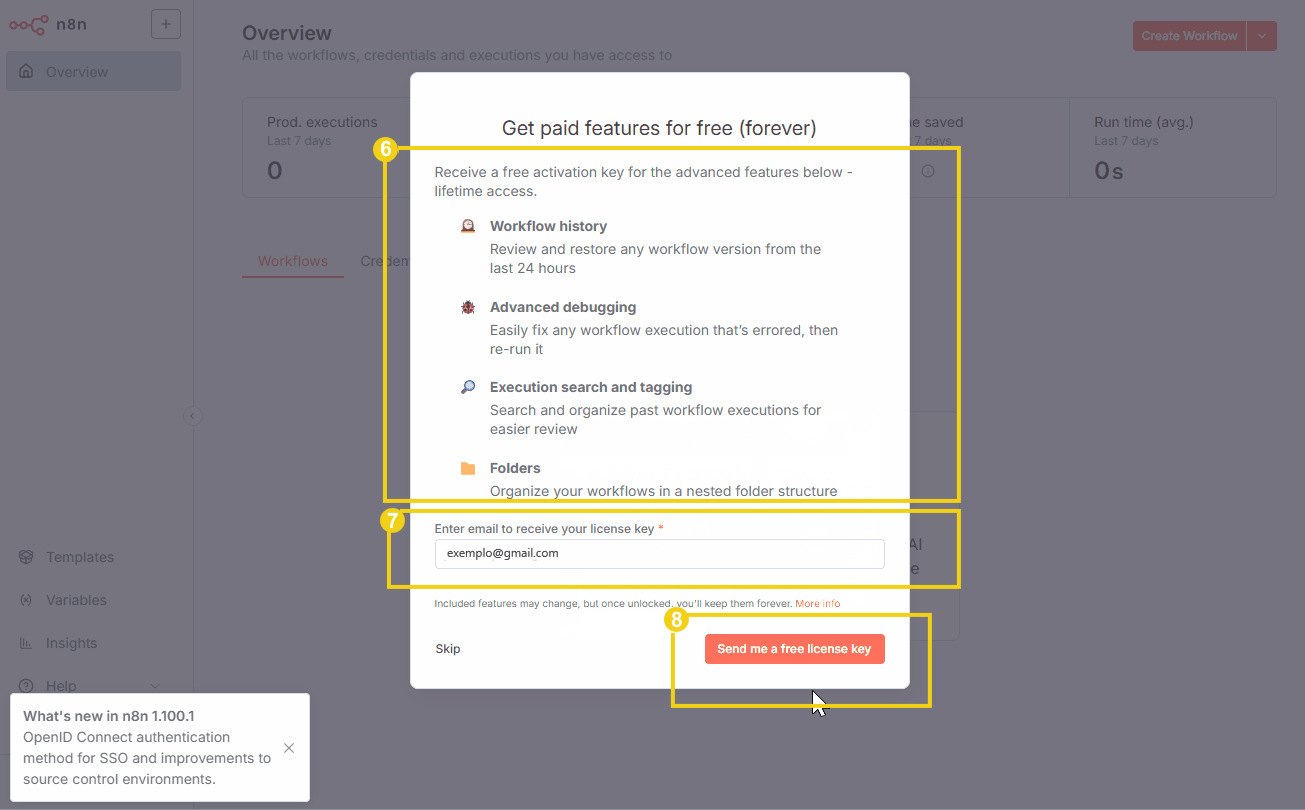
Task: Click the n8n logo icon
Action: point(28,24)
